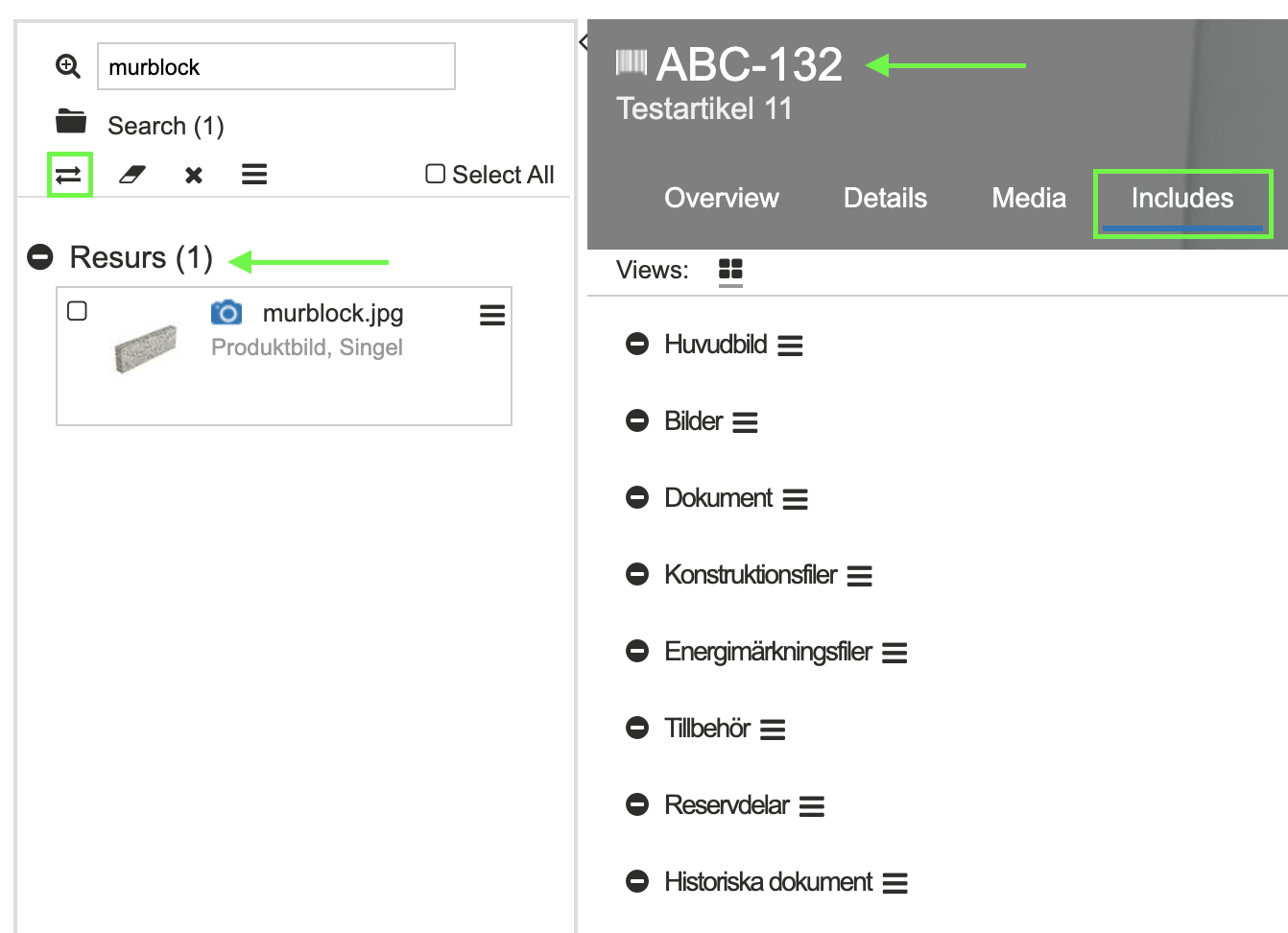Collapse the Tillbehör section
Viewport: 1288px width, 933px height.
pos(637,729)
